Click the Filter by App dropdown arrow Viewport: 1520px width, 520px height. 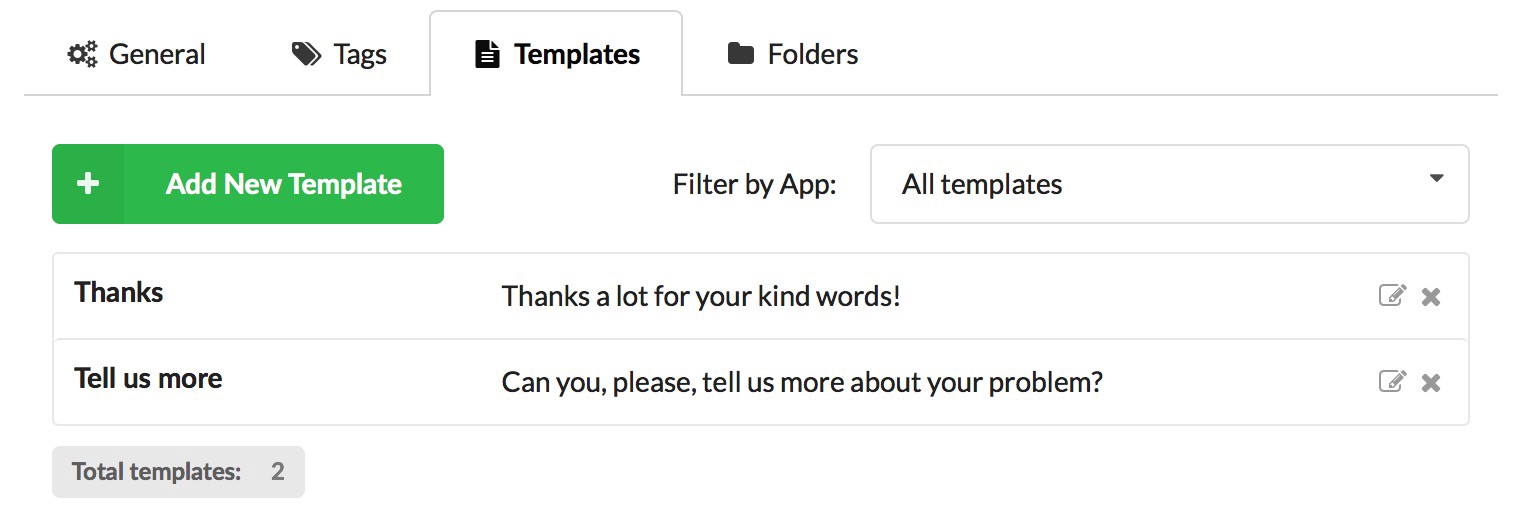pos(1437,179)
